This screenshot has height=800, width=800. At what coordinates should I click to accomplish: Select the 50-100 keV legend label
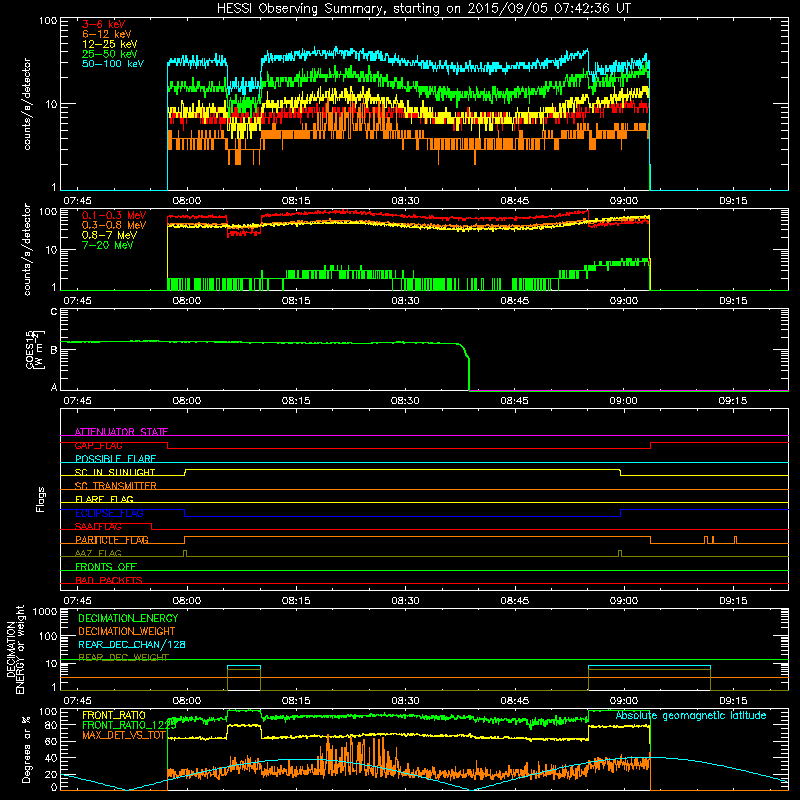[113, 64]
